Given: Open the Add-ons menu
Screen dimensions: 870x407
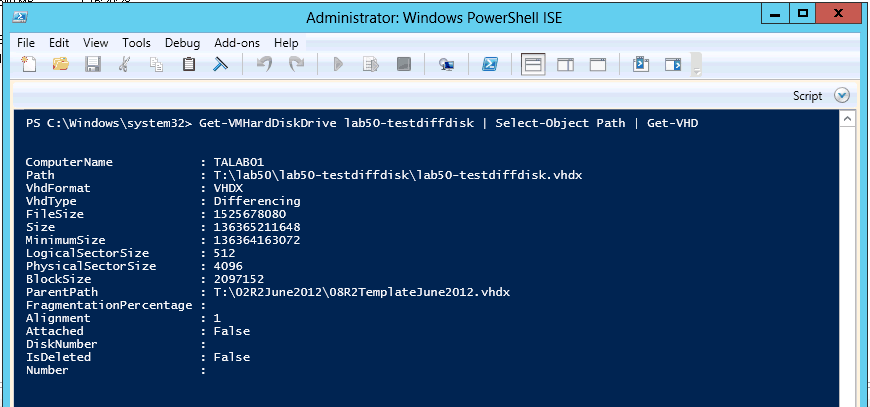Looking at the screenshot, I should [x=236, y=43].
